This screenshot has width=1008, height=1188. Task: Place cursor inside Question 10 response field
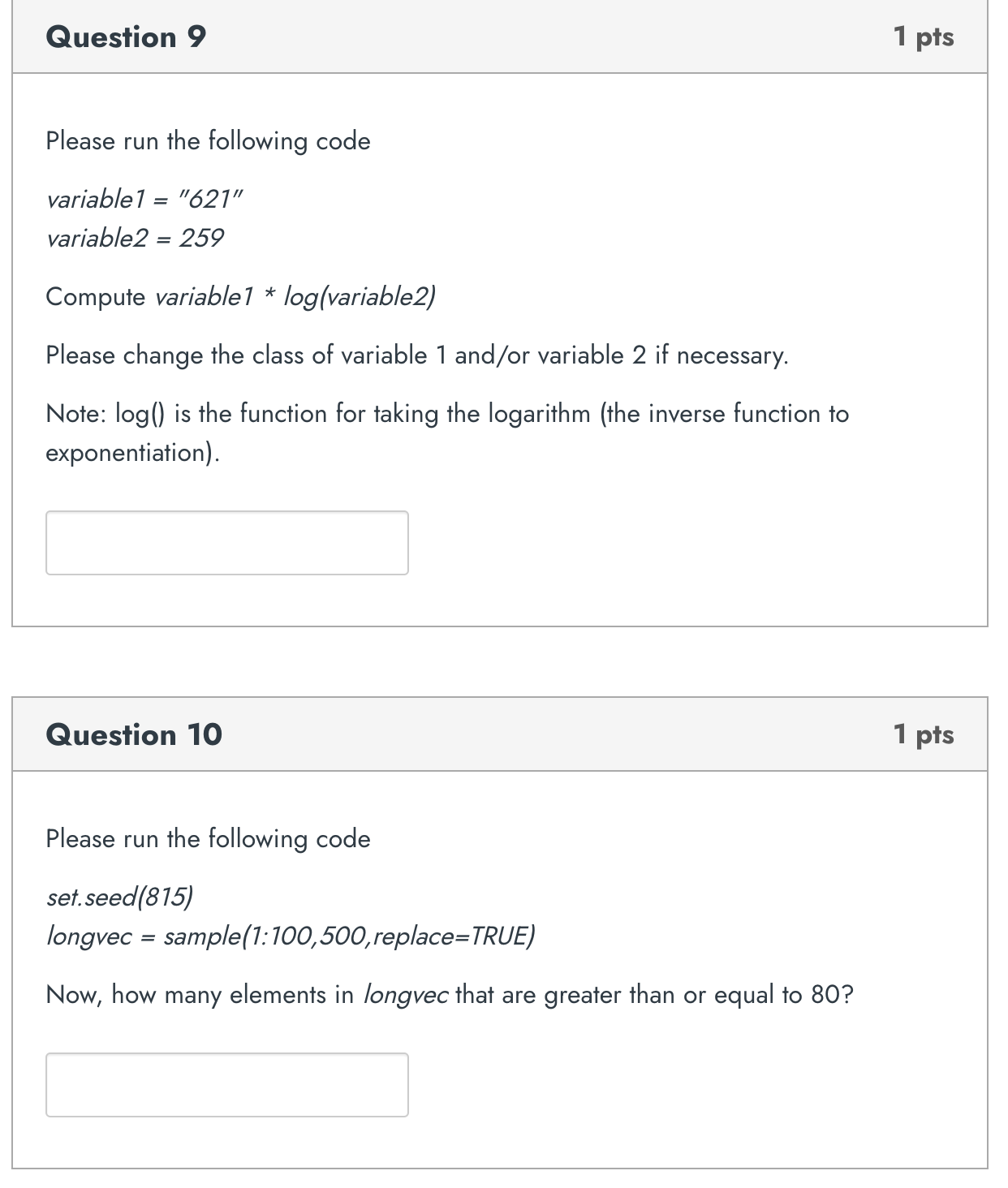pos(227,1083)
